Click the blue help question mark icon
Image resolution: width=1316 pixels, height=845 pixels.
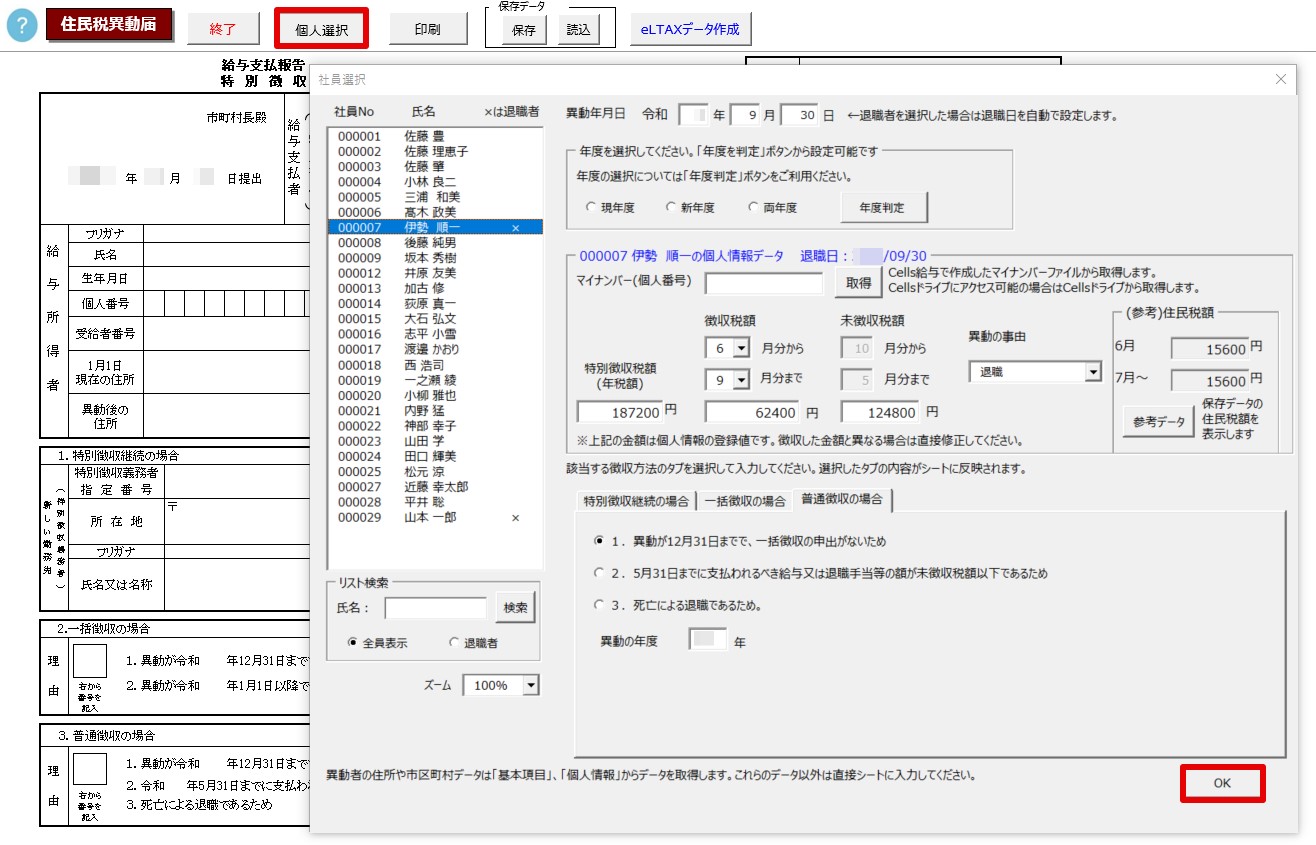click(x=22, y=27)
